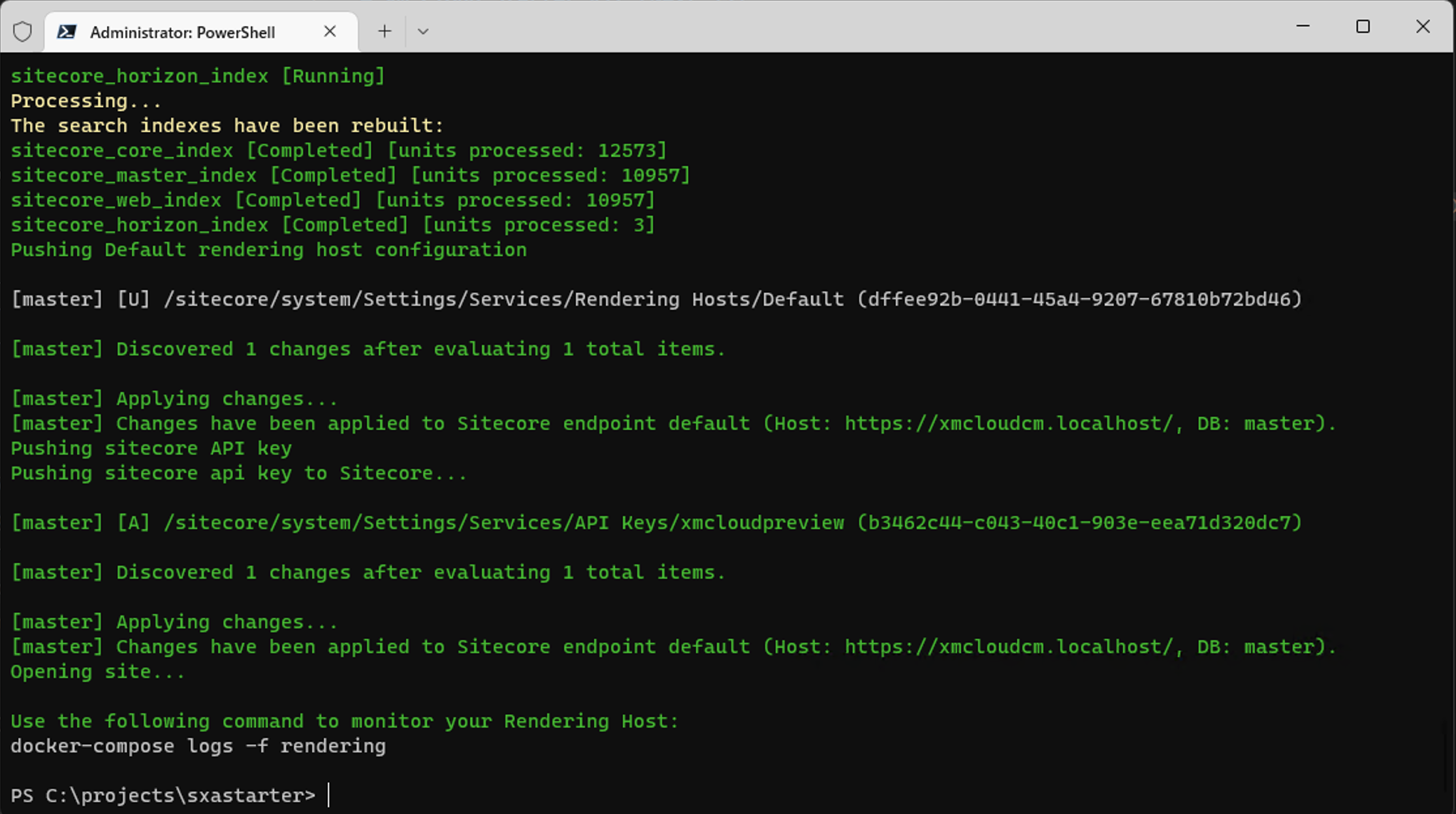Click 'Pushing Default rendering host configuration' line
This screenshot has height=814, width=1456.
[268, 250]
